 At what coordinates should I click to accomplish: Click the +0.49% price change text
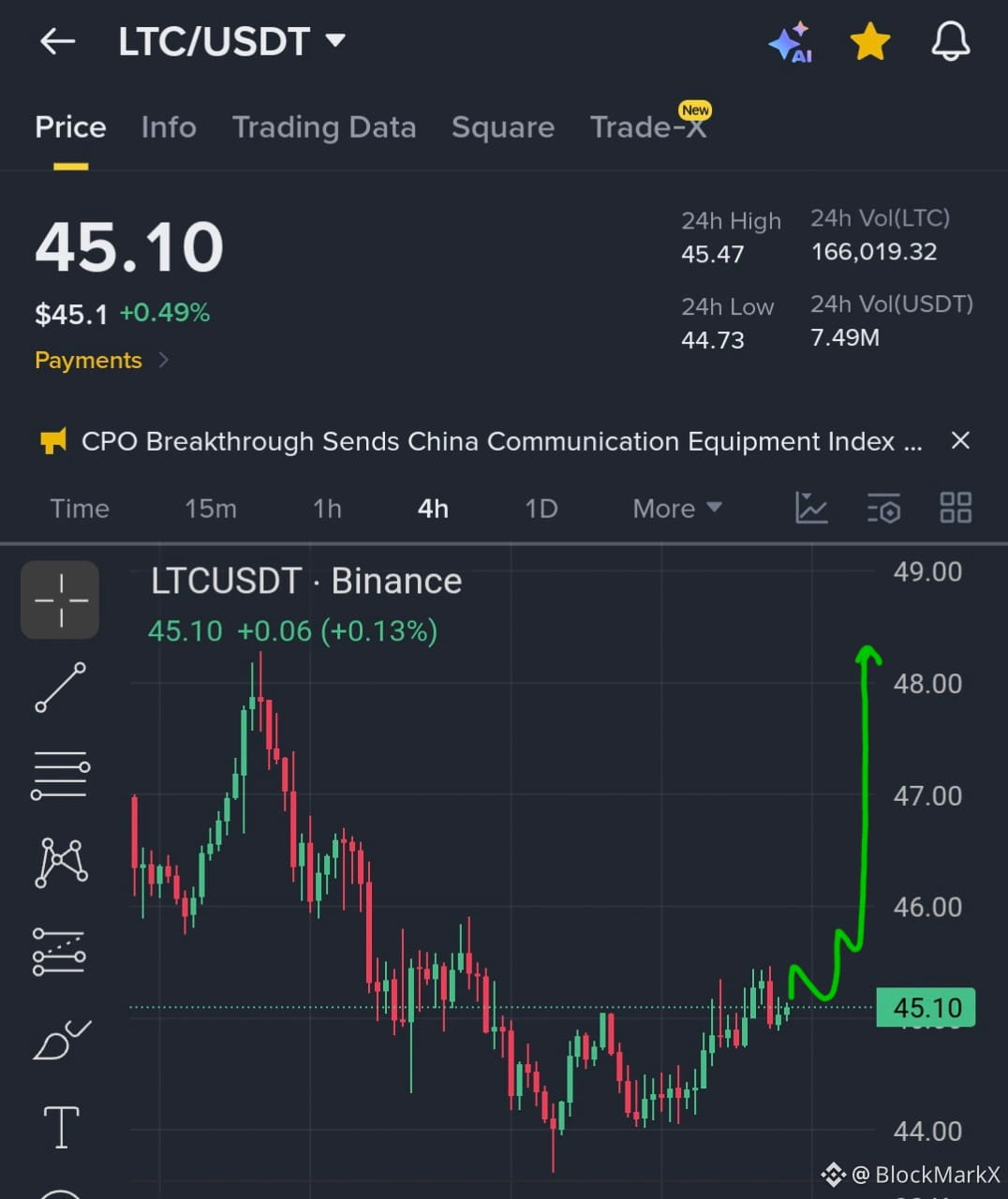tap(165, 313)
